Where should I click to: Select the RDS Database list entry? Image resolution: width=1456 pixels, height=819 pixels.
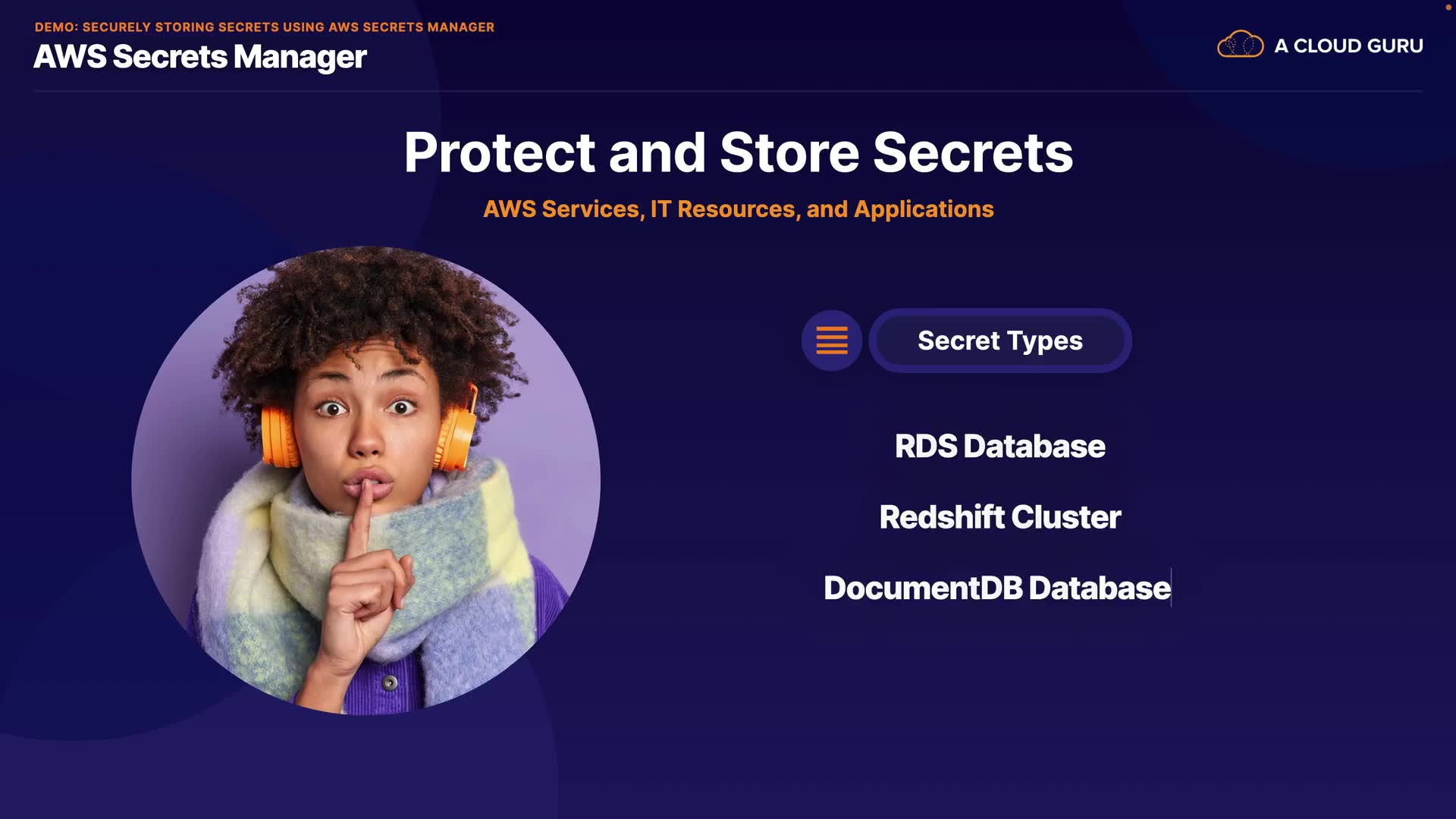[x=999, y=446]
